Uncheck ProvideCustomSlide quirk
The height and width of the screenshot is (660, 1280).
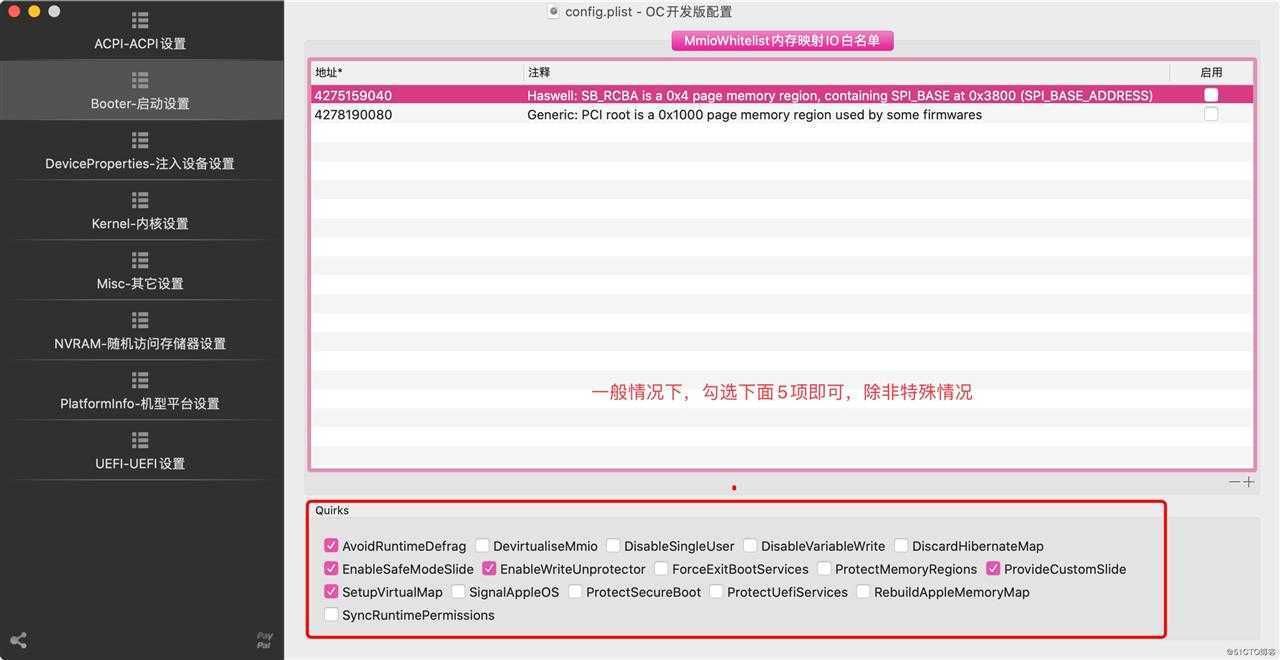[x=993, y=569]
